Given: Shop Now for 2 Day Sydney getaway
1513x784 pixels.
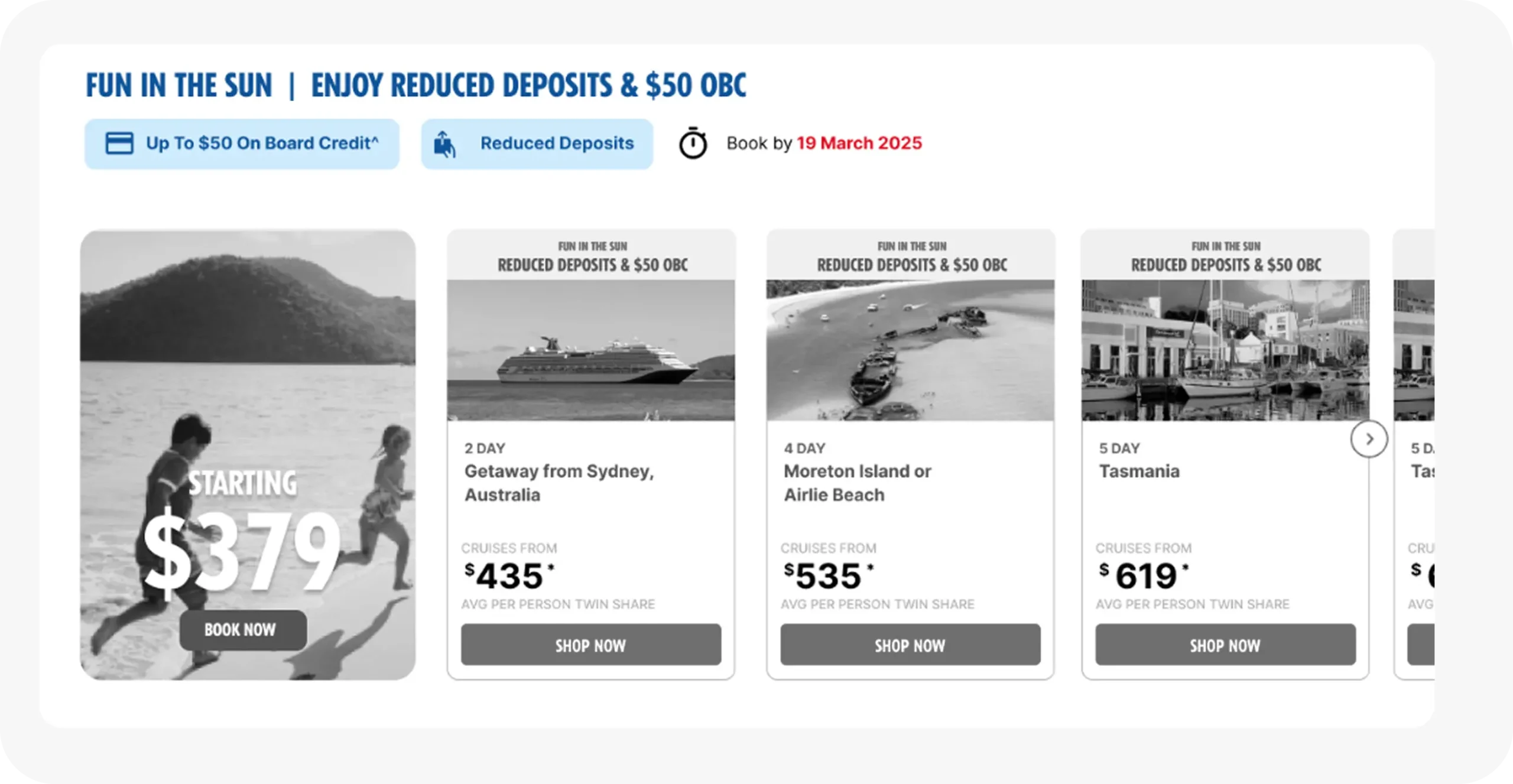Looking at the screenshot, I should point(590,645).
